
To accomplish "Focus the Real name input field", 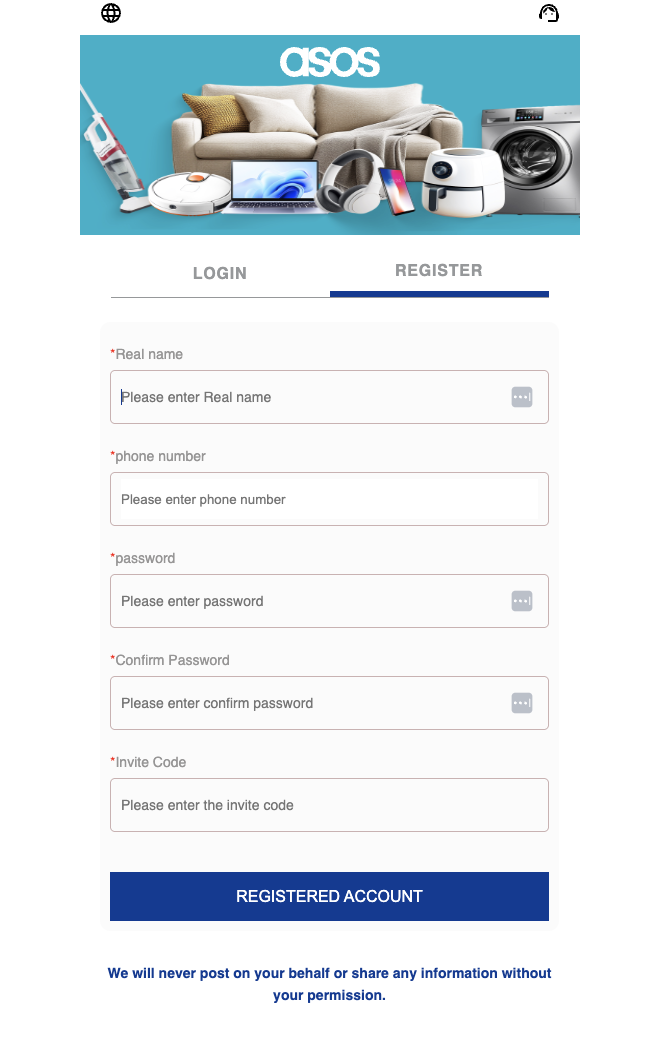I will [x=310, y=397].
